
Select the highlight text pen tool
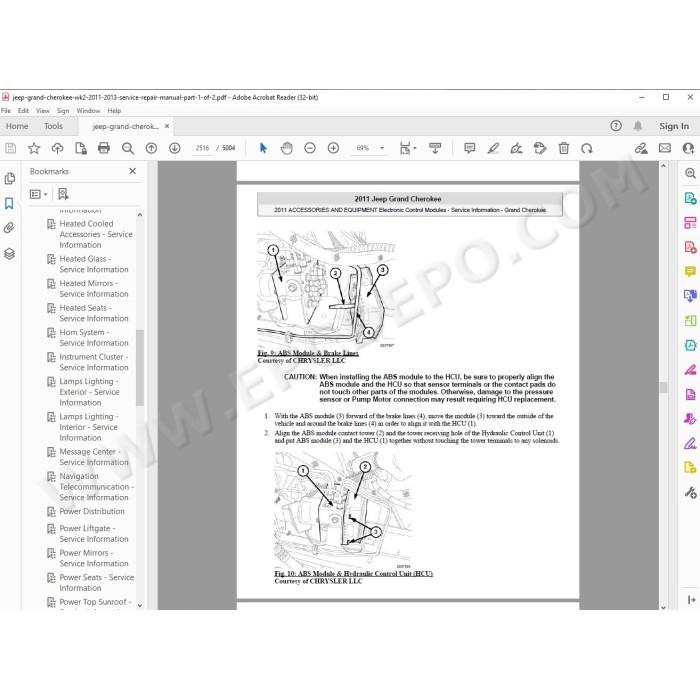(493, 148)
